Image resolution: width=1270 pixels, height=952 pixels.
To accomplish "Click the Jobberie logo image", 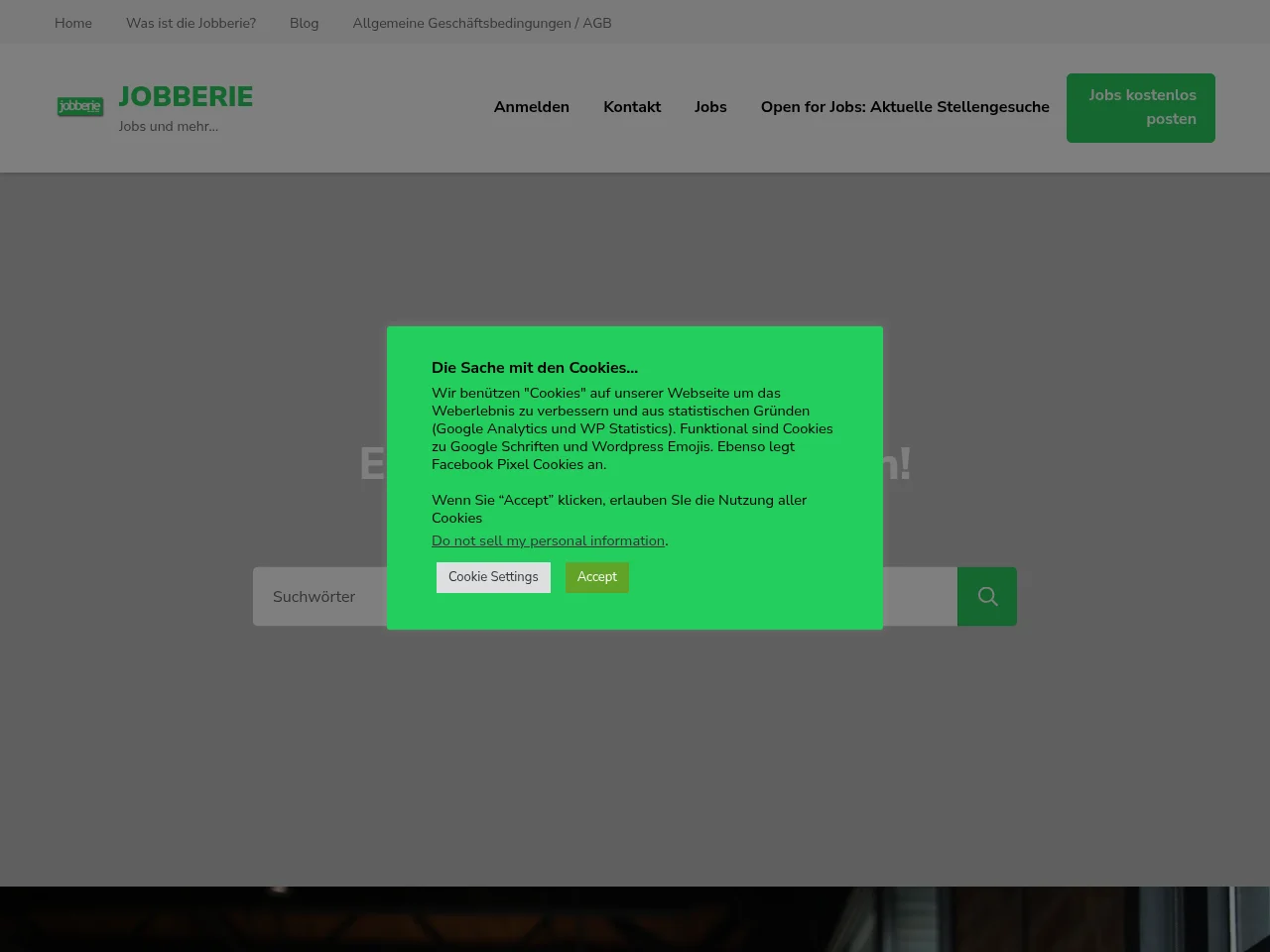I will pos(80,106).
